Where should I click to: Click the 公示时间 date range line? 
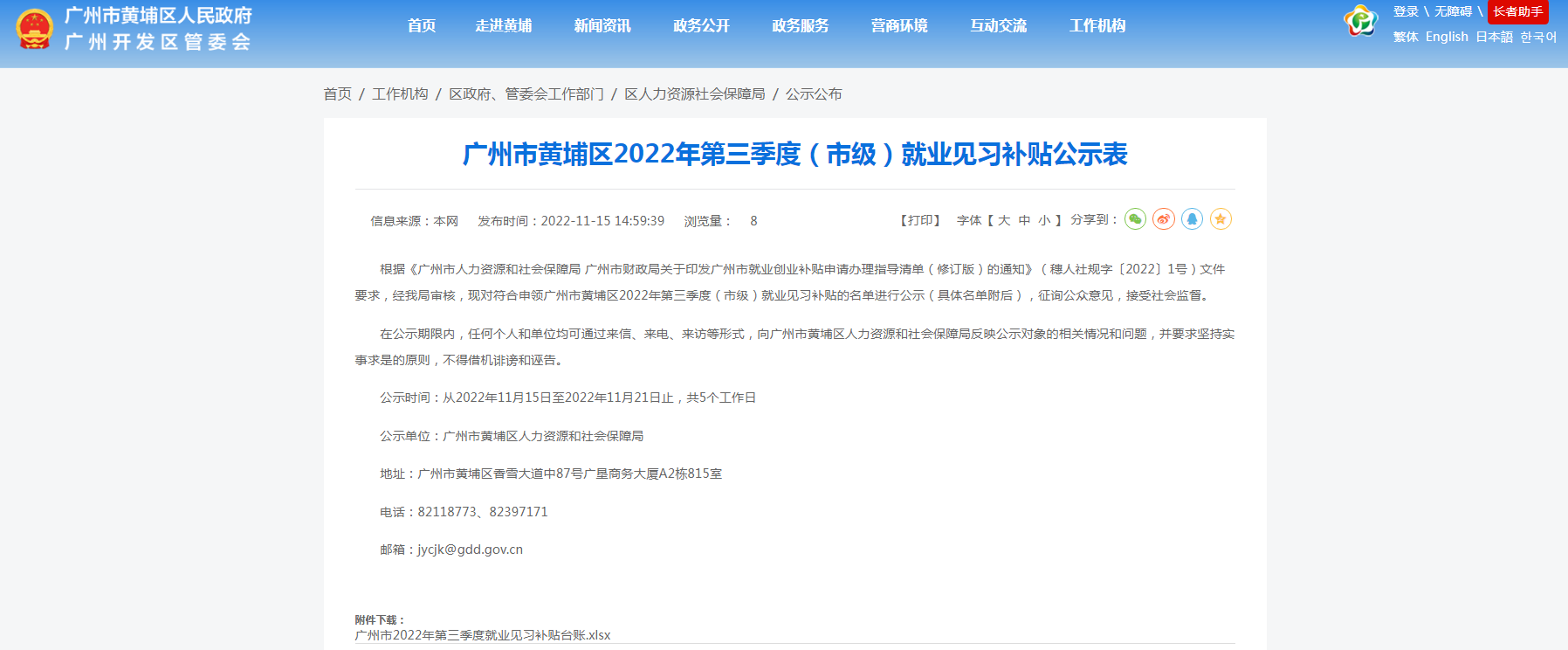coord(567,398)
